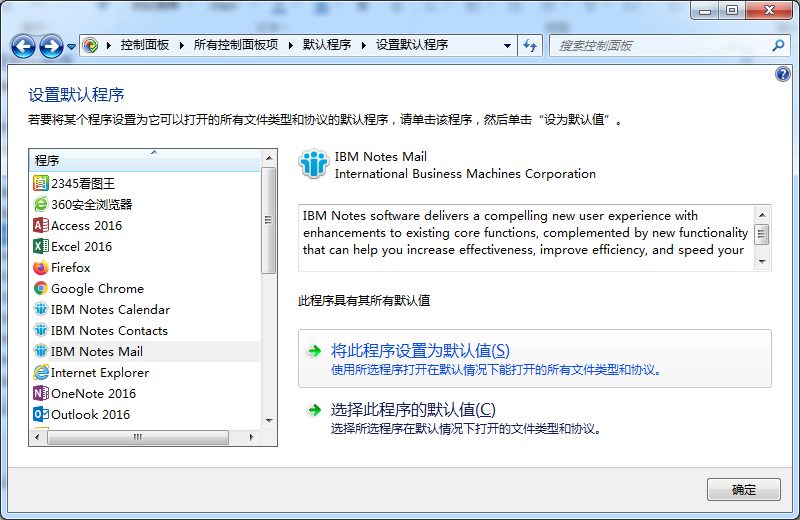Go to 控制面板 in the breadcrumb
This screenshot has height=520, width=800.
[144, 45]
